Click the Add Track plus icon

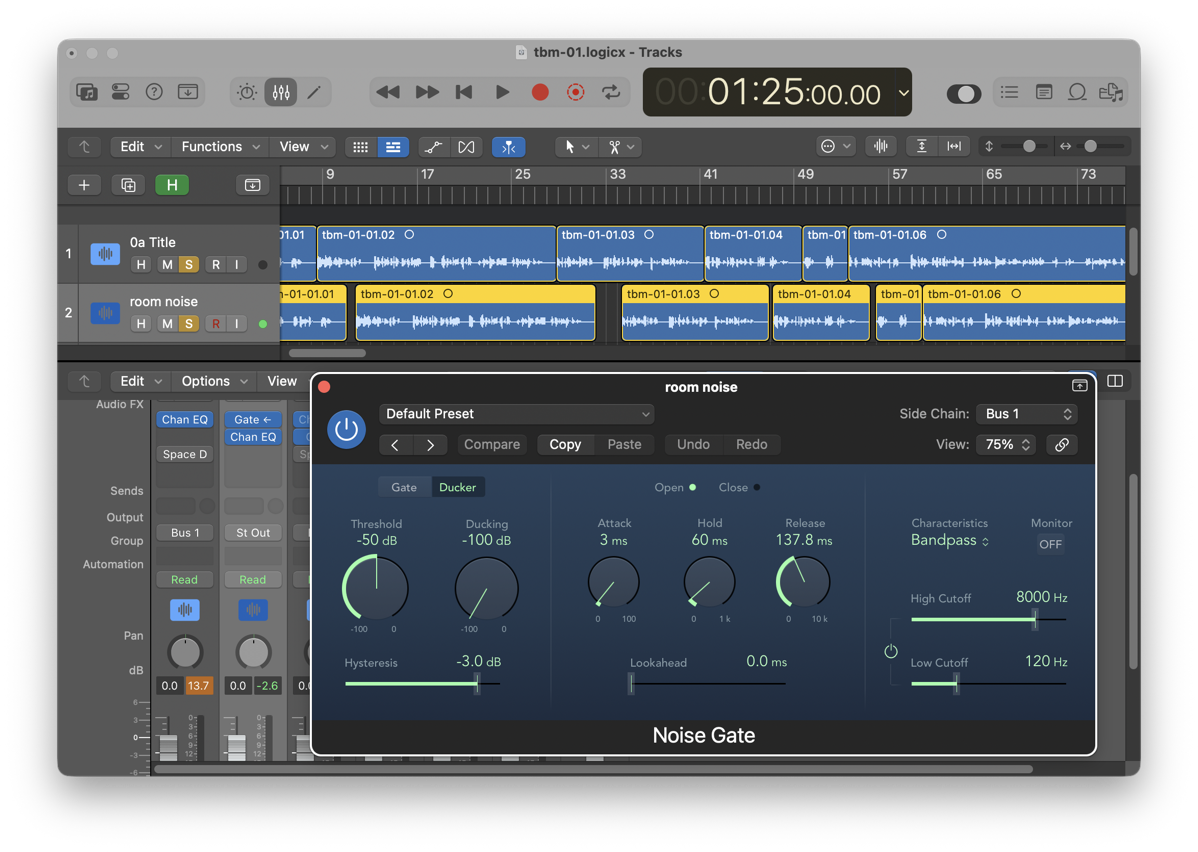point(84,184)
